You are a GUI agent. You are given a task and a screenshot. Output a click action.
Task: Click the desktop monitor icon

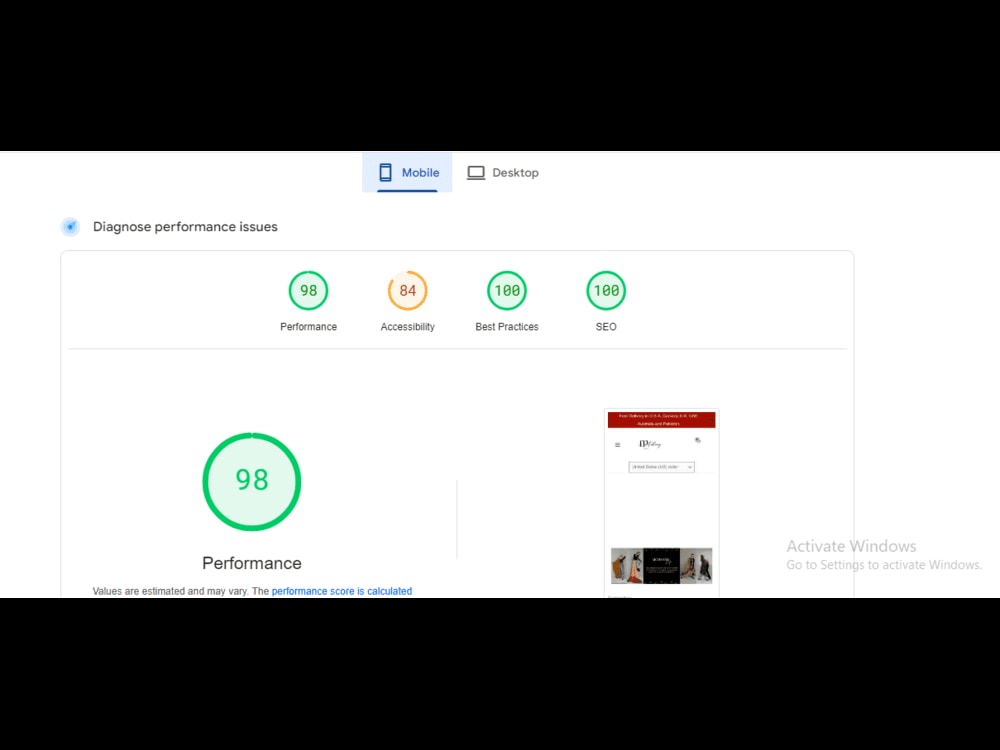[476, 173]
